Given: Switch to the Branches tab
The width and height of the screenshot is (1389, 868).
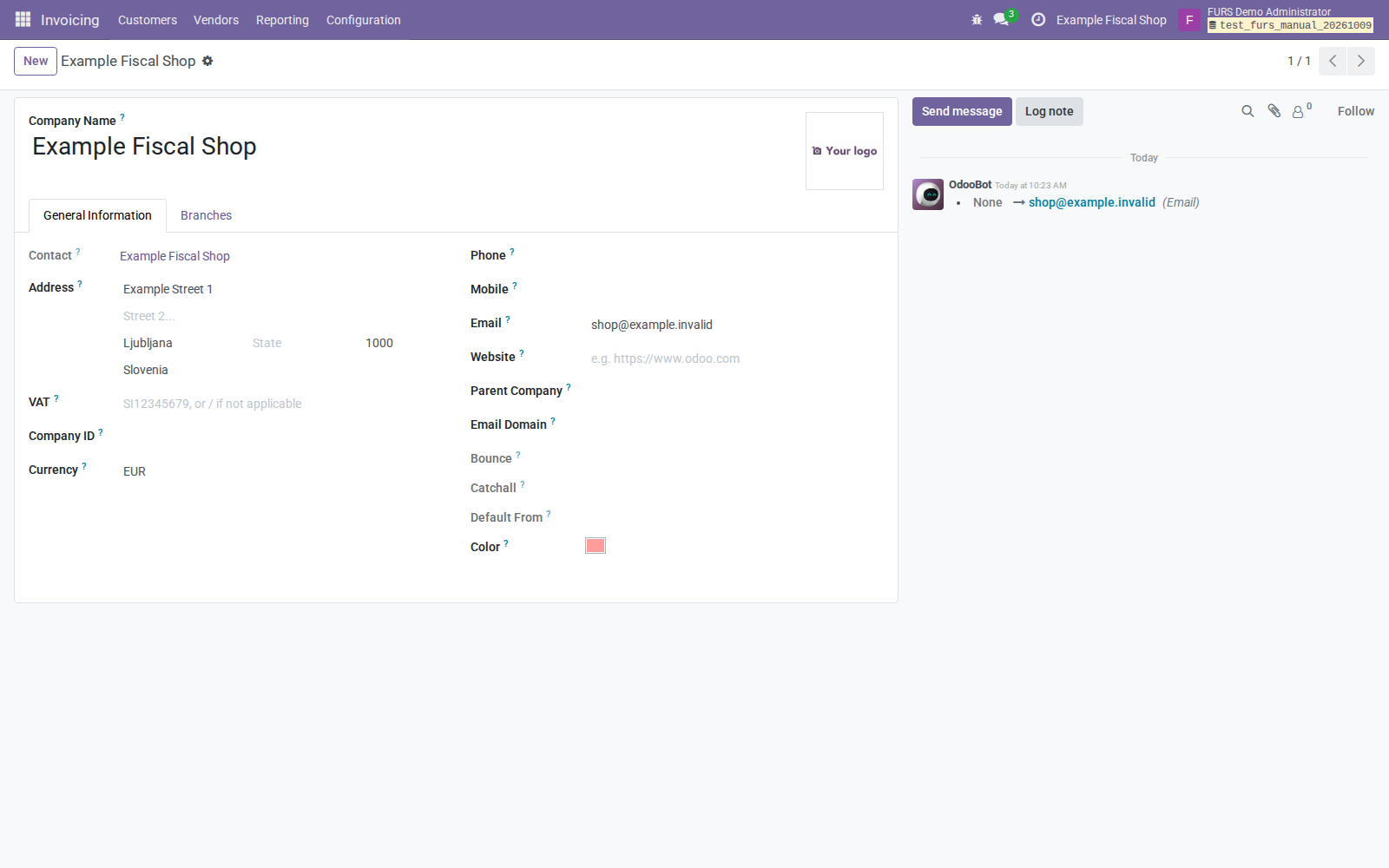Looking at the screenshot, I should pyautogui.click(x=206, y=215).
